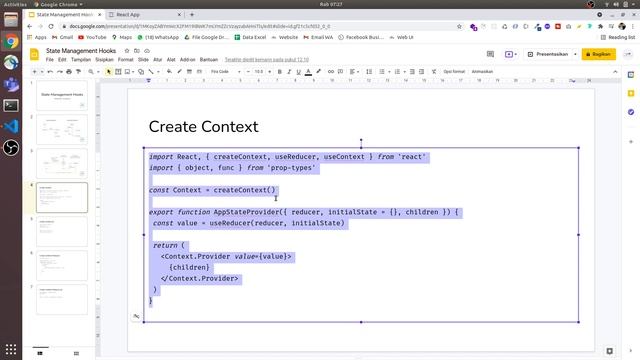Open the Terminal from the dock
The width and height of the screenshot is (640, 360).
11,106
